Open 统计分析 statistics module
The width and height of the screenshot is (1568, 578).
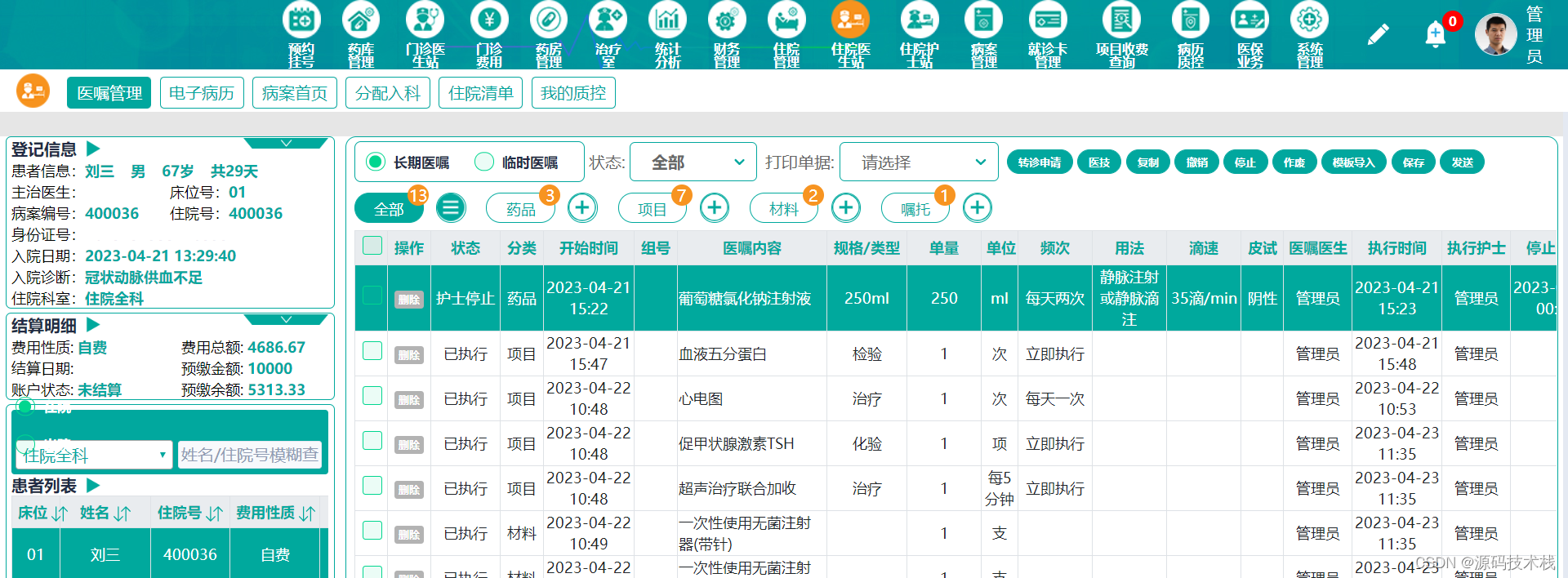(x=667, y=34)
